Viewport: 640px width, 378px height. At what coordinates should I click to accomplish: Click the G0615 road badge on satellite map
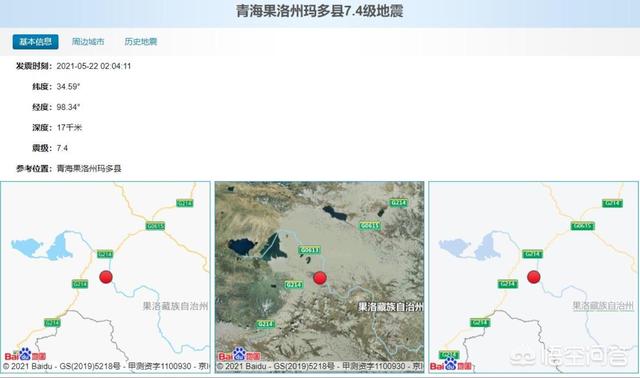(x=370, y=226)
